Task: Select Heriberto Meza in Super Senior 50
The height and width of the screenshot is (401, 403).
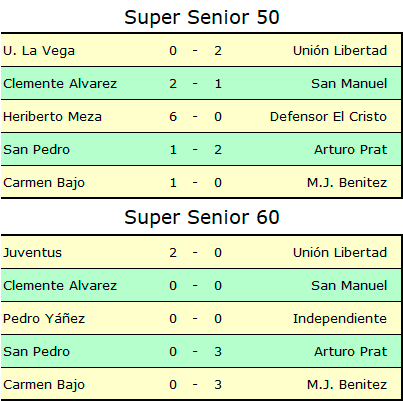Action: (52, 117)
